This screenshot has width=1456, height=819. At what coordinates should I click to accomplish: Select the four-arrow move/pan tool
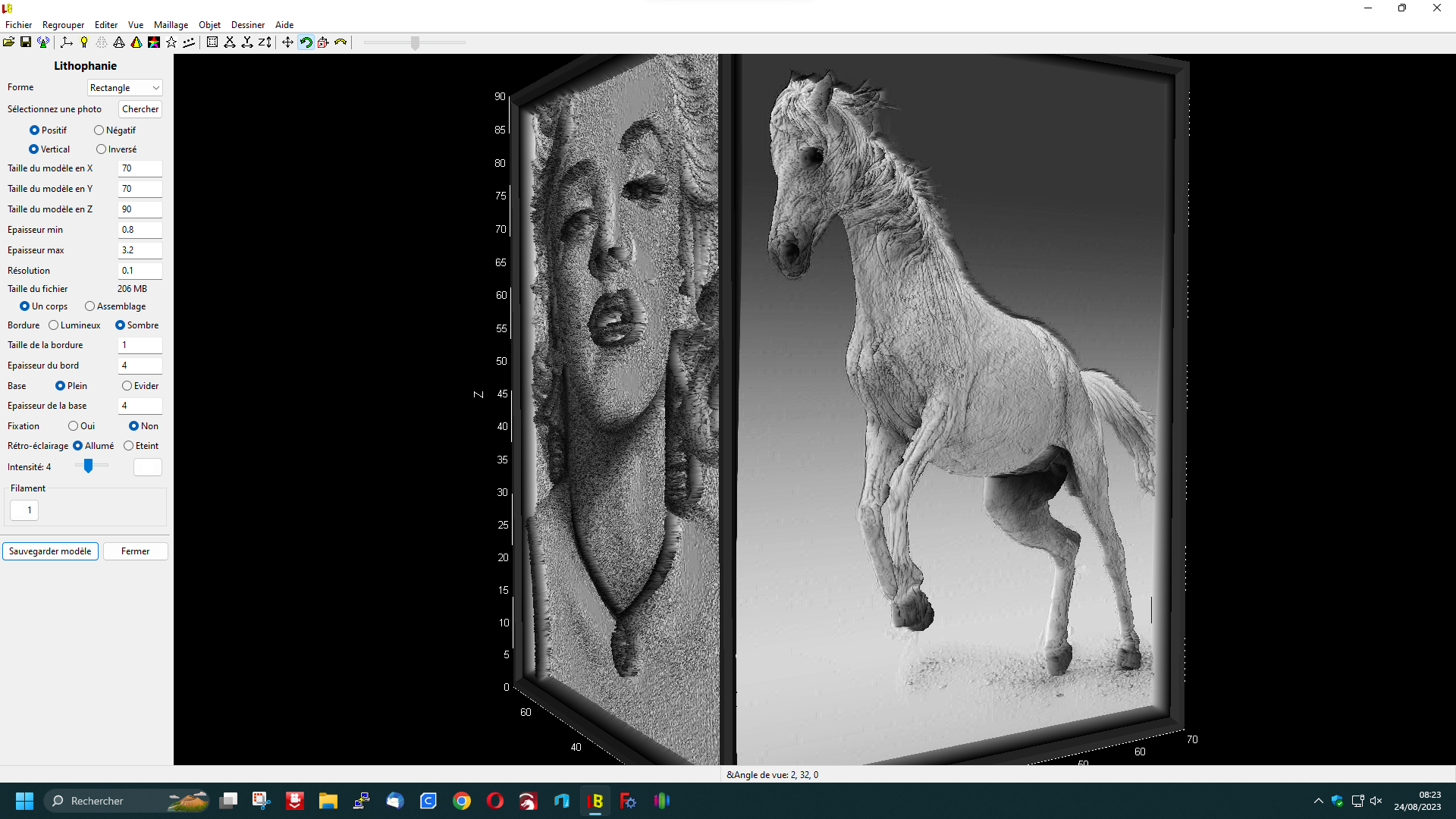coord(287,42)
